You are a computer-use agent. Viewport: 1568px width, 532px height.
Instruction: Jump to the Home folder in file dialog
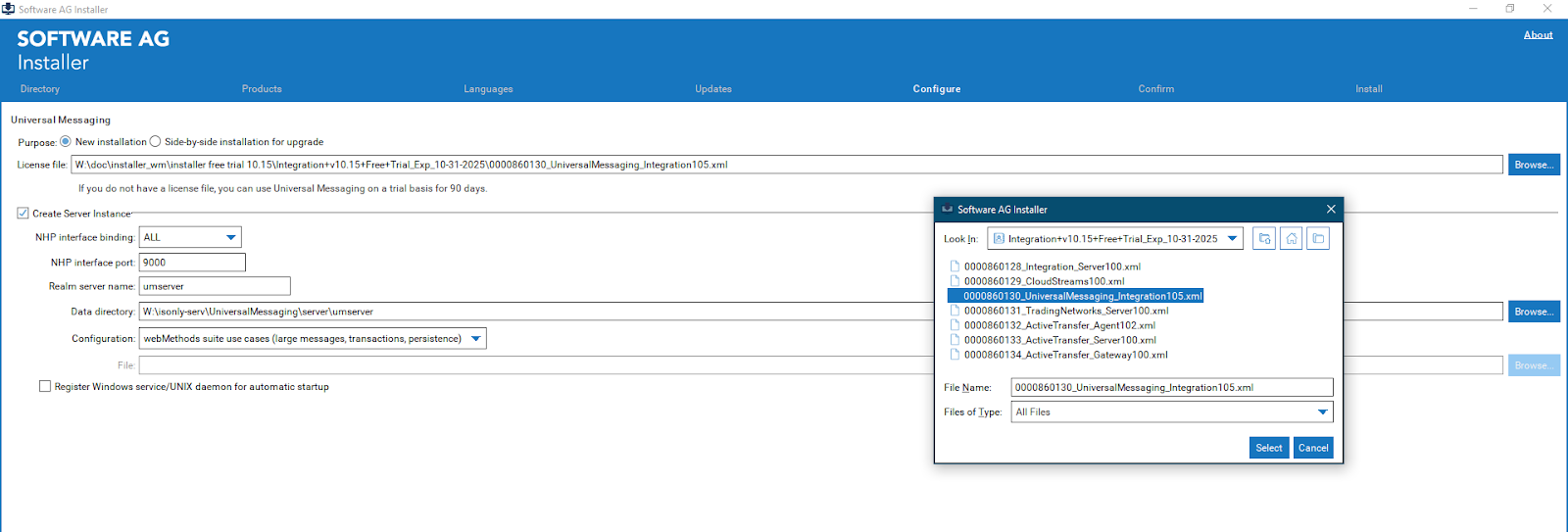pos(1292,238)
